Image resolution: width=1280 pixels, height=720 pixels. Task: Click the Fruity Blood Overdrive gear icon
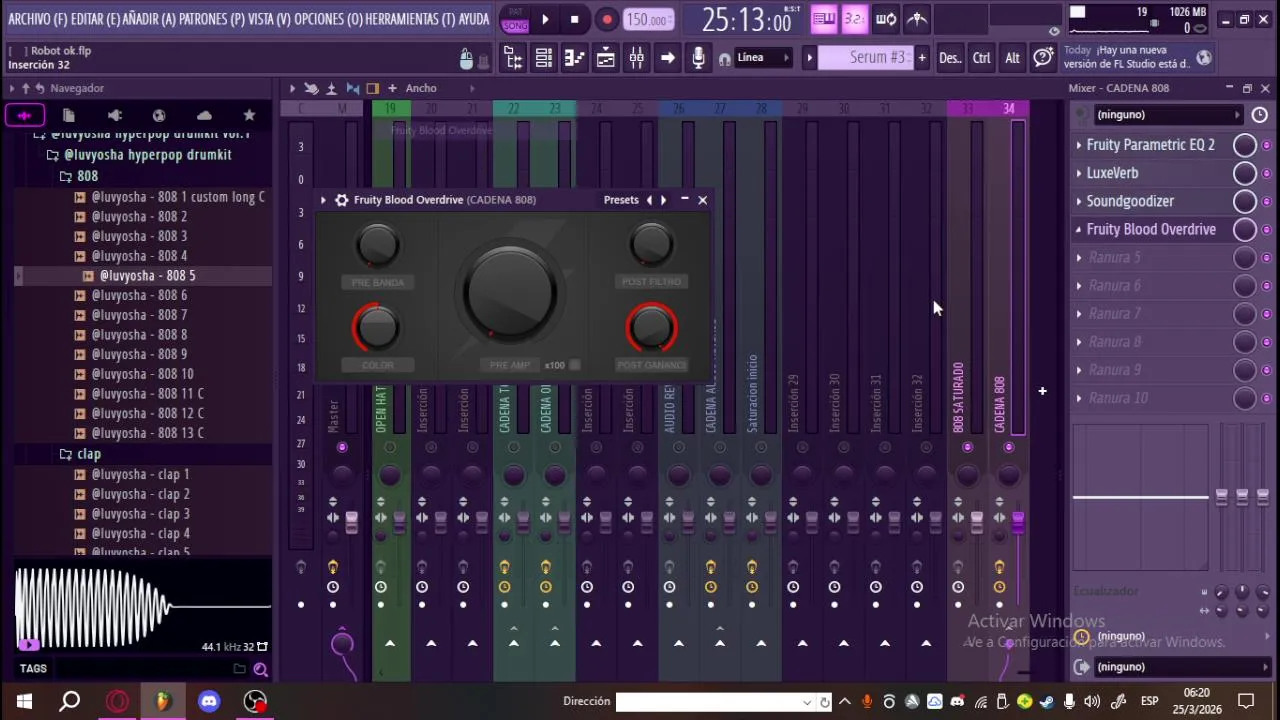coord(342,200)
